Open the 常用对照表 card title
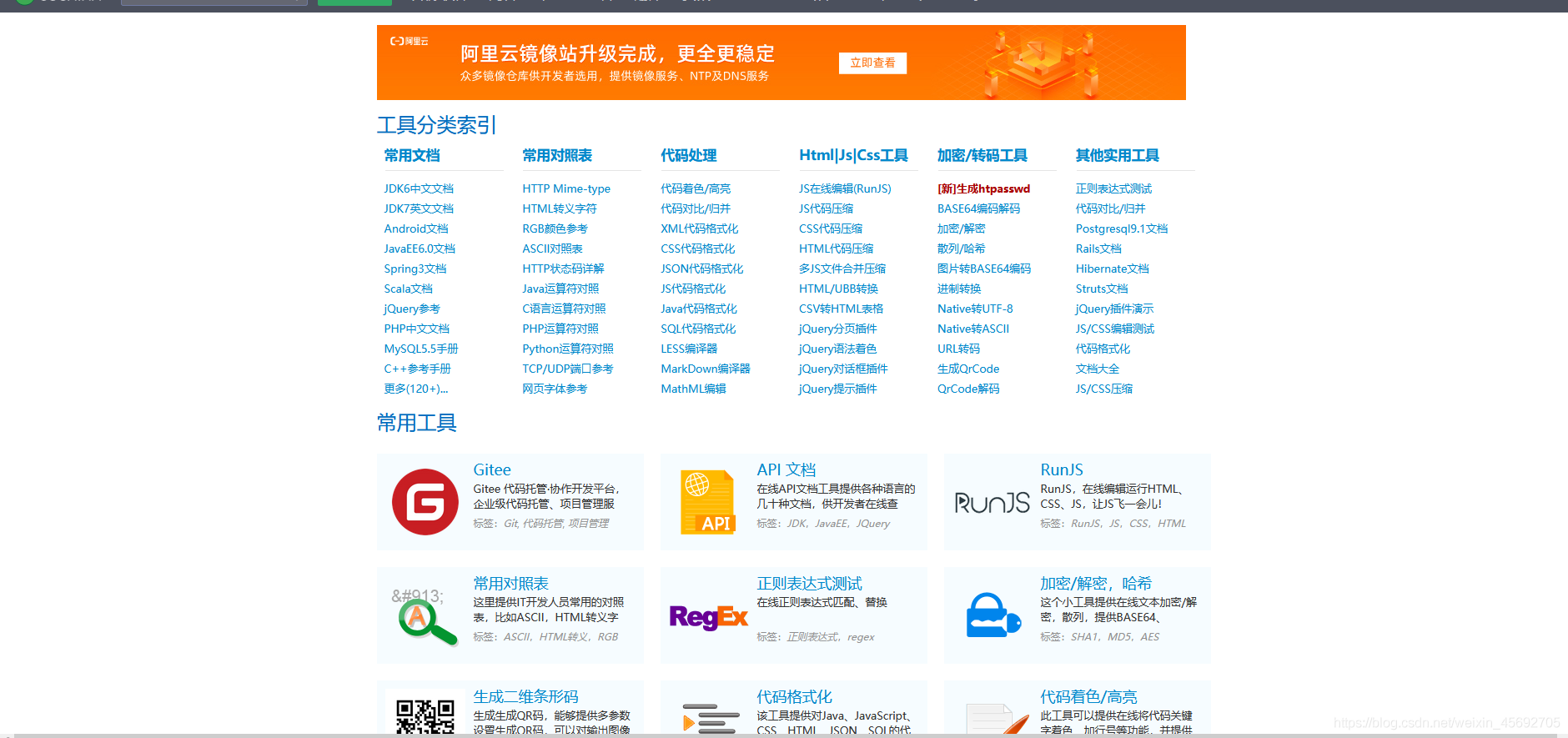The image size is (1568, 738). coord(511,583)
